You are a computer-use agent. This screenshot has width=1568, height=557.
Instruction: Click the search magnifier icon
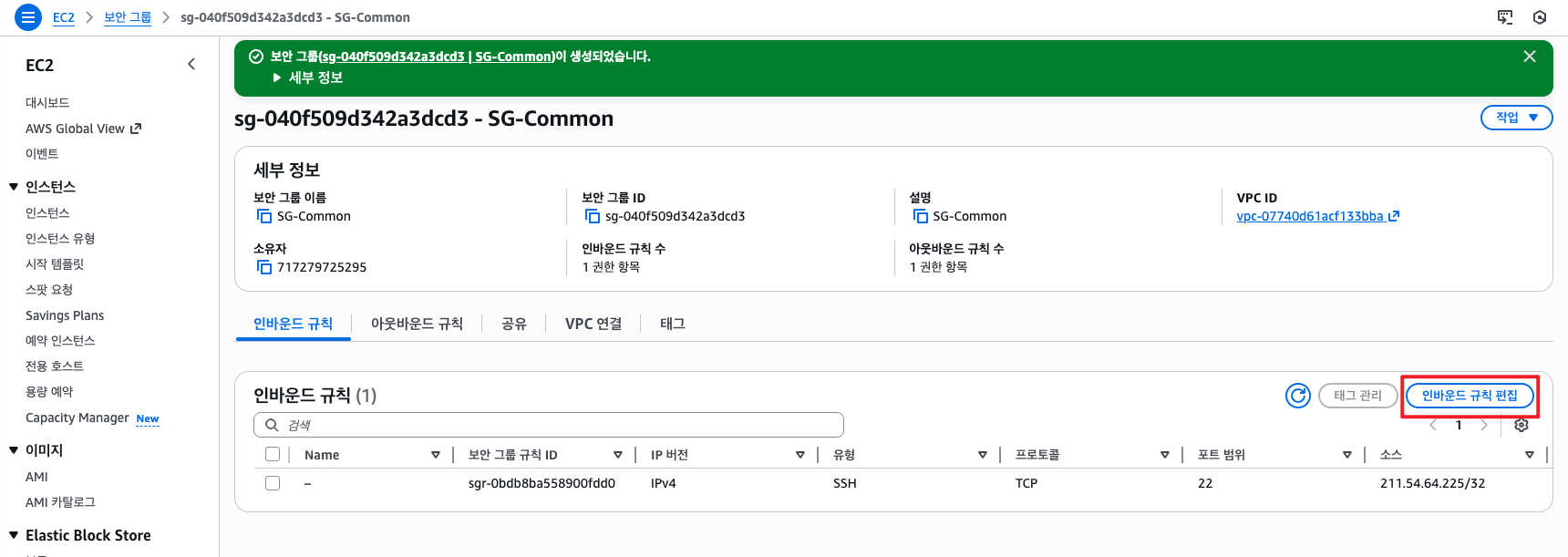(x=272, y=425)
